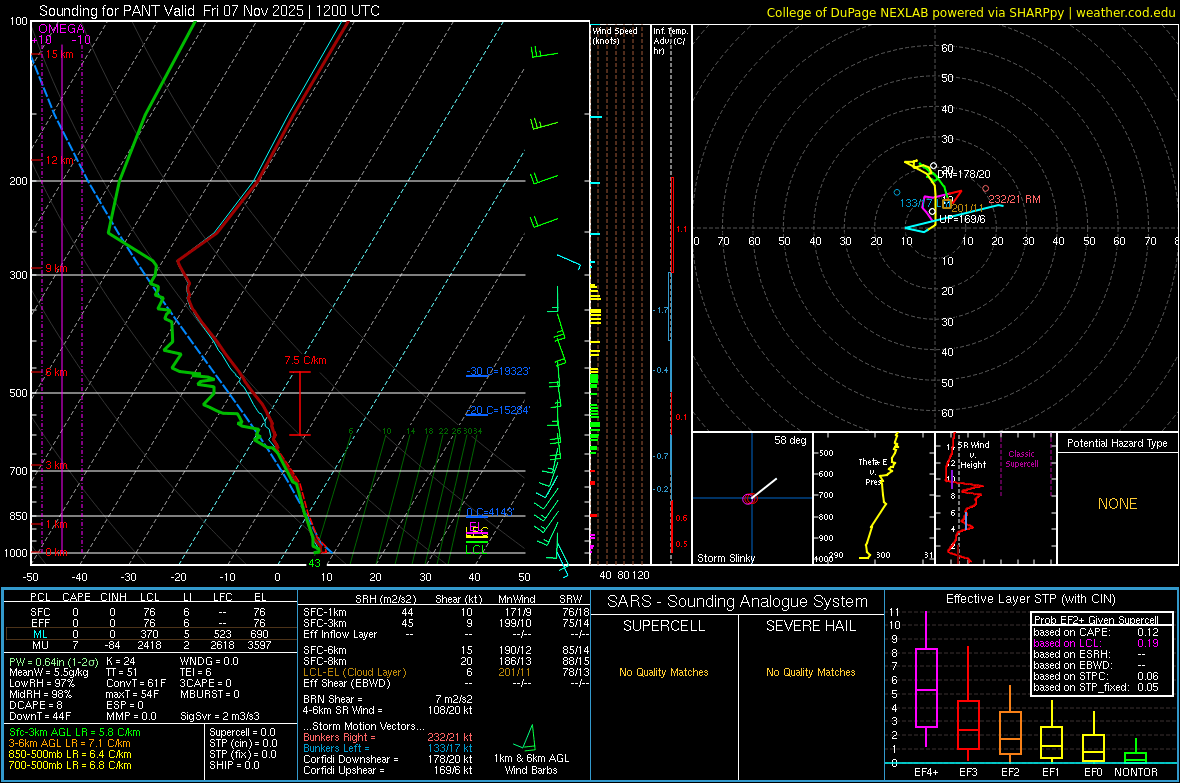Click the 'based on LCL: 0.19' probability row

coord(1096,644)
